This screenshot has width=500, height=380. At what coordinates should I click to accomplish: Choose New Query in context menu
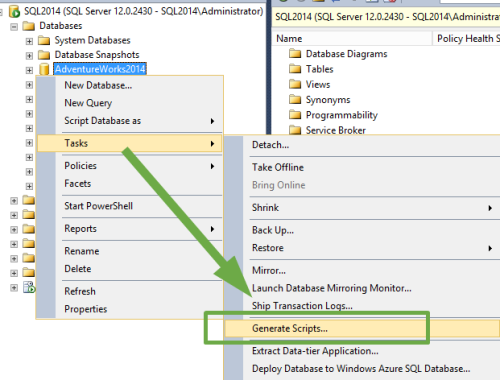tap(129, 103)
